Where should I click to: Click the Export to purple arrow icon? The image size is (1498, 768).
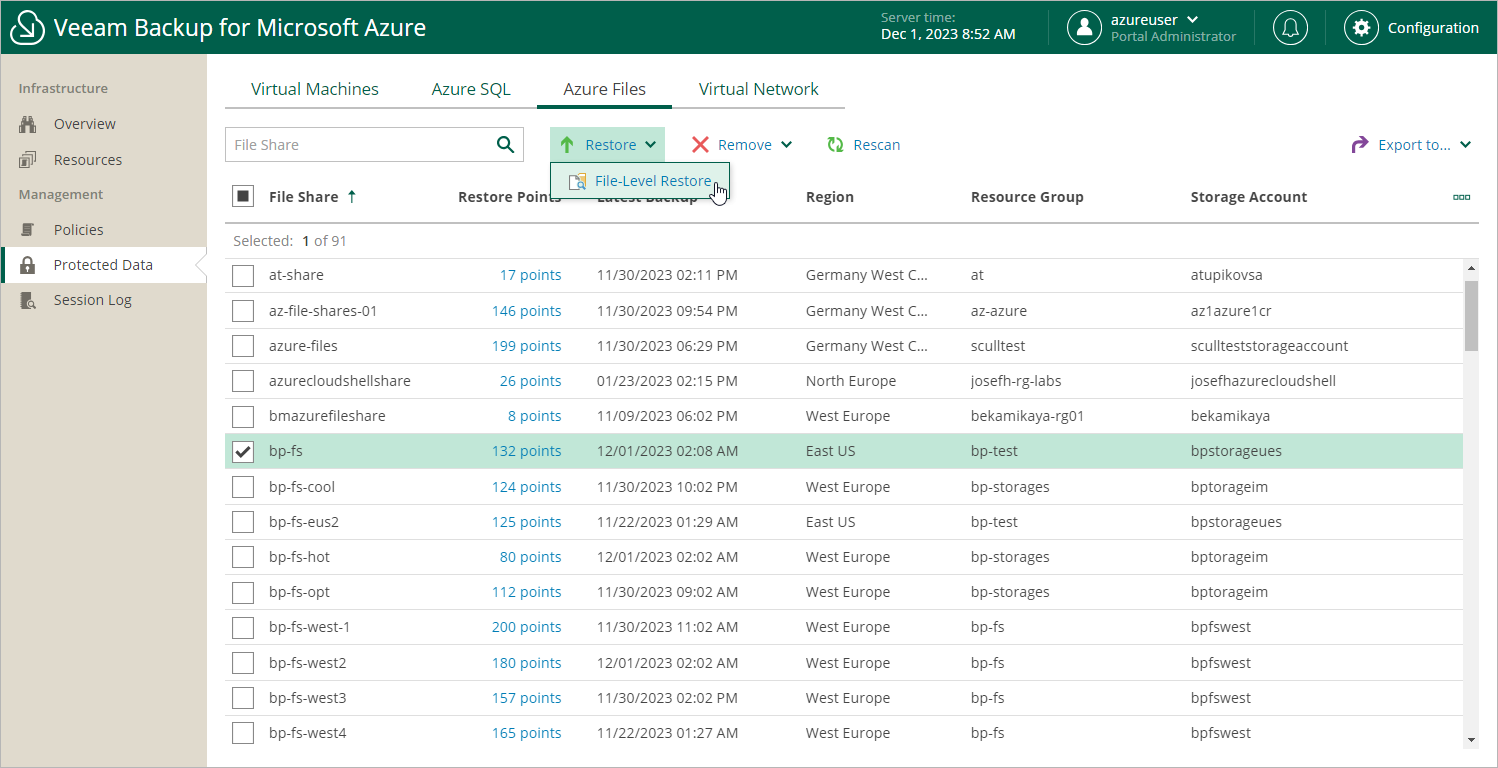click(1360, 145)
